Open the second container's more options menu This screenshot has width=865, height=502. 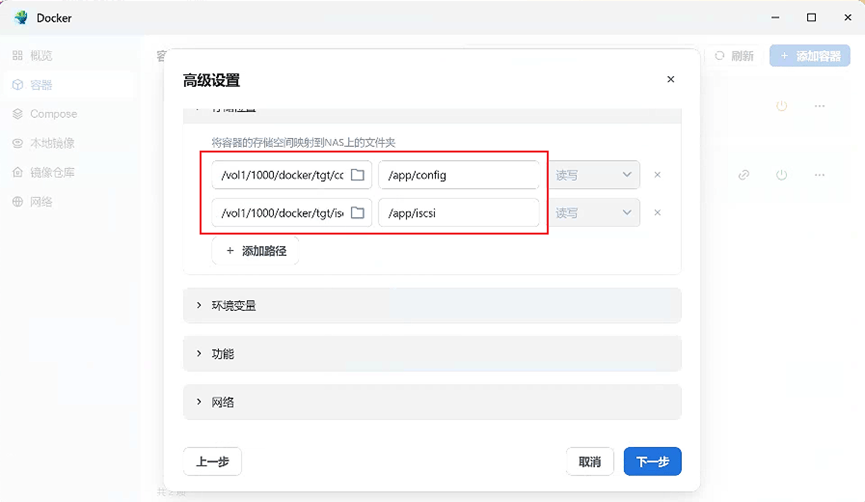(820, 175)
